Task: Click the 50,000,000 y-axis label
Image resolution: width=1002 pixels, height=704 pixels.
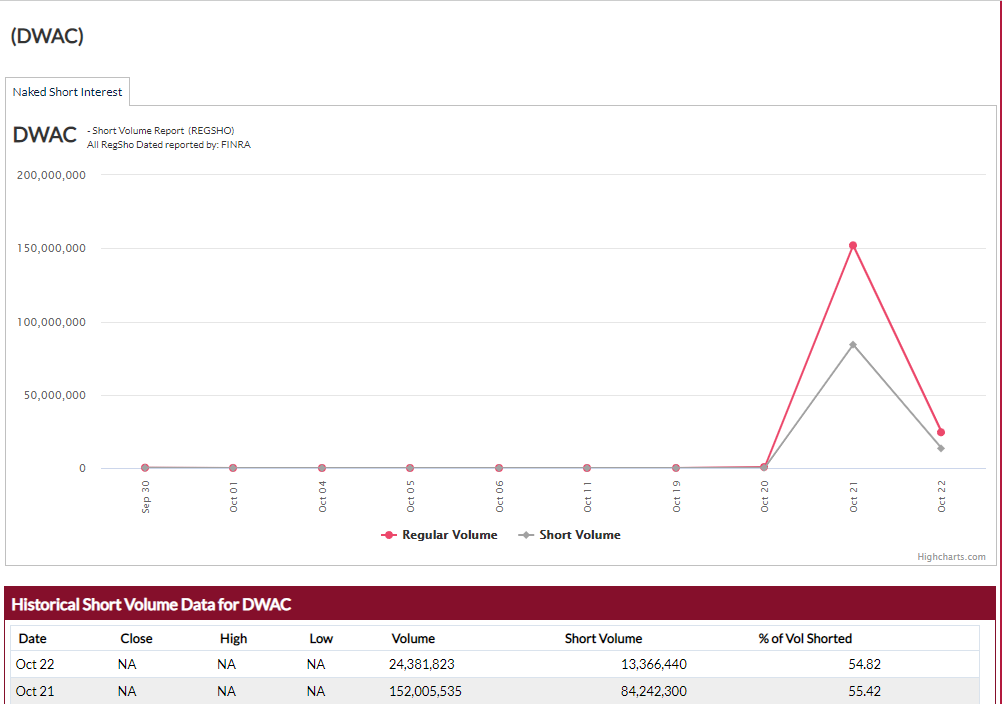Action: coord(55,395)
